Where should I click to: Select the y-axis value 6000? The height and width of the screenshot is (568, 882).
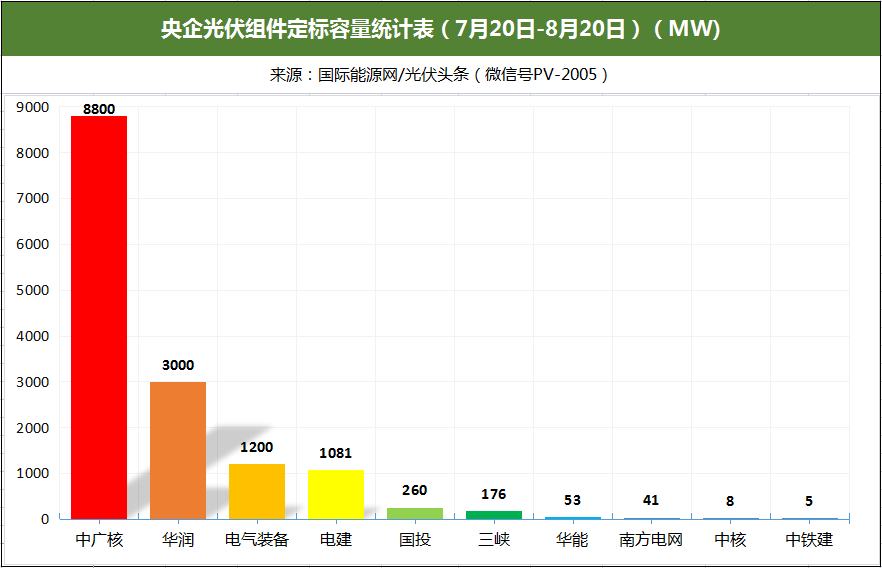click(x=33, y=245)
